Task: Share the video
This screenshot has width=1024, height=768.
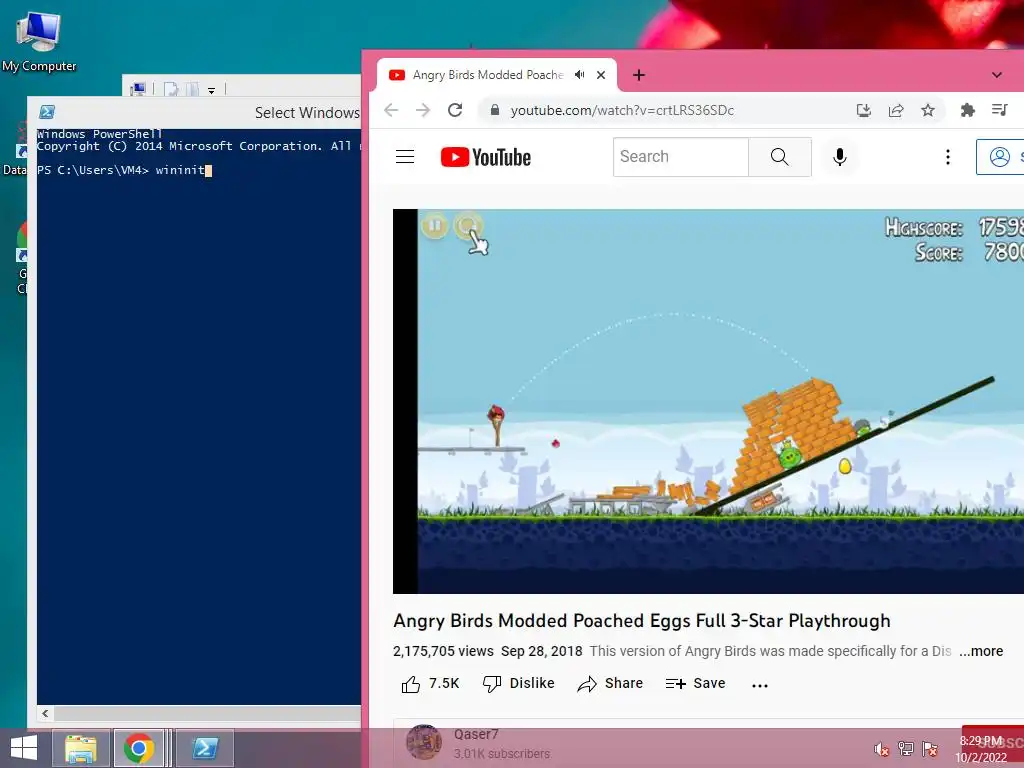Action: coord(610,684)
